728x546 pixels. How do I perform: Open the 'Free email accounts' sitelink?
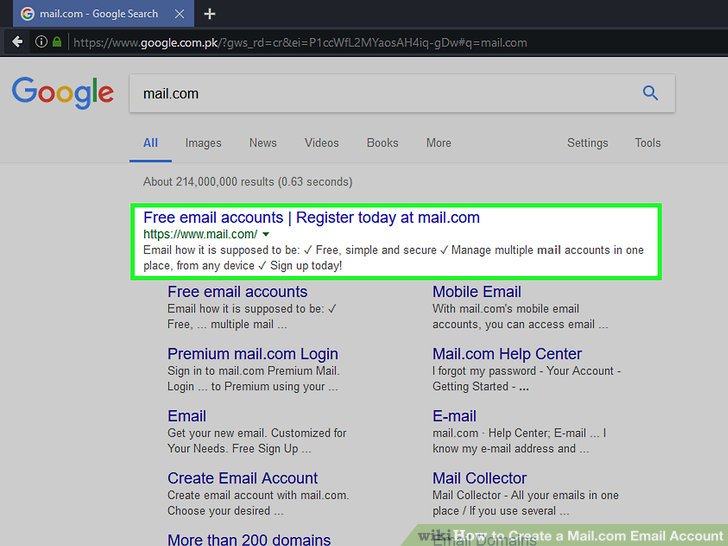tap(237, 292)
